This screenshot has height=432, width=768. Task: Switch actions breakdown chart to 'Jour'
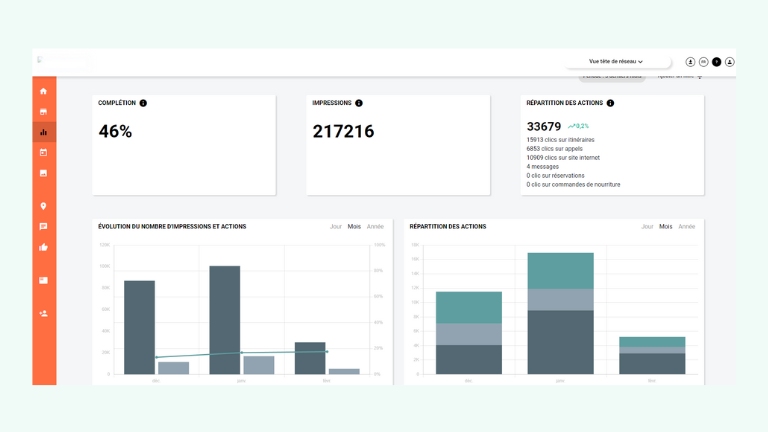[x=647, y=227]
